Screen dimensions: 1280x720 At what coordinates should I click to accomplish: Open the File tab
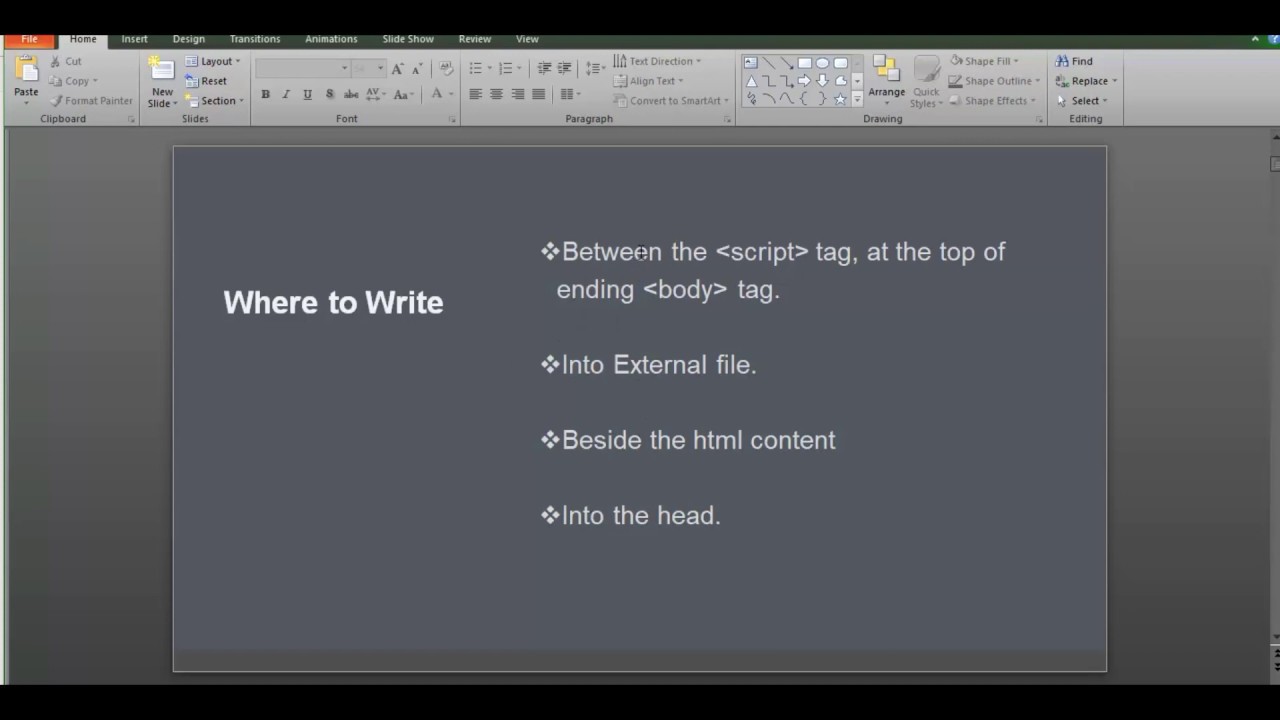[x=29, y=39]
